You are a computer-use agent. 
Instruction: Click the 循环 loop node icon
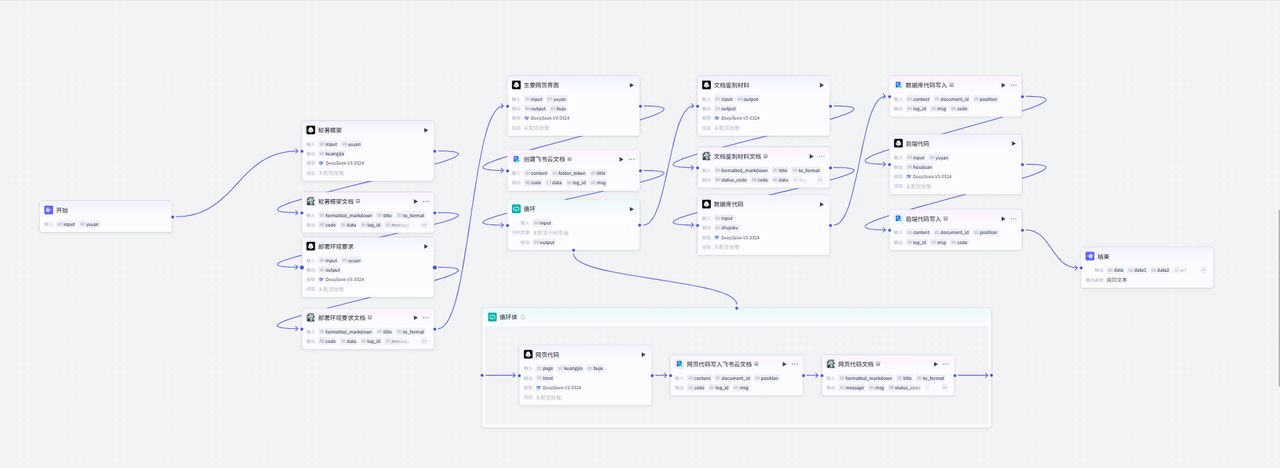516,209
